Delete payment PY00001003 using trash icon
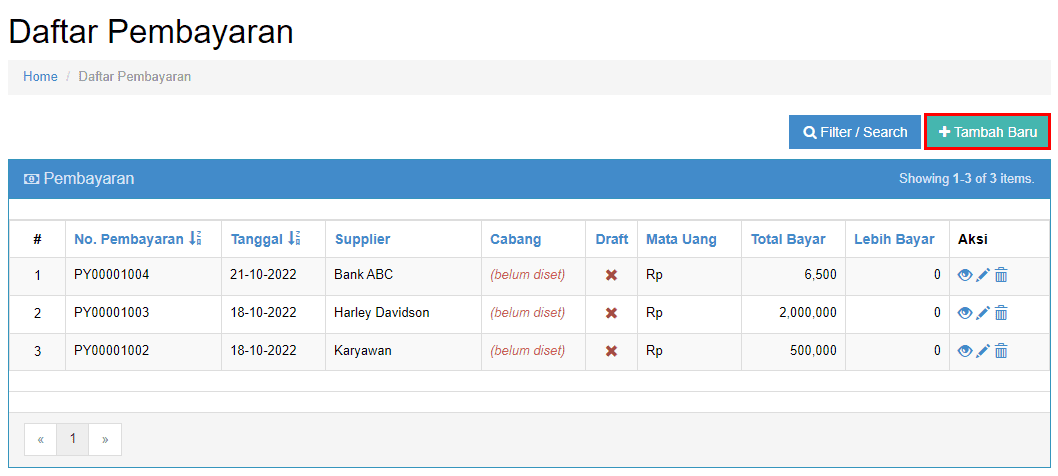This screenshot has height=476, width=1058. [x=1001, y=313]
